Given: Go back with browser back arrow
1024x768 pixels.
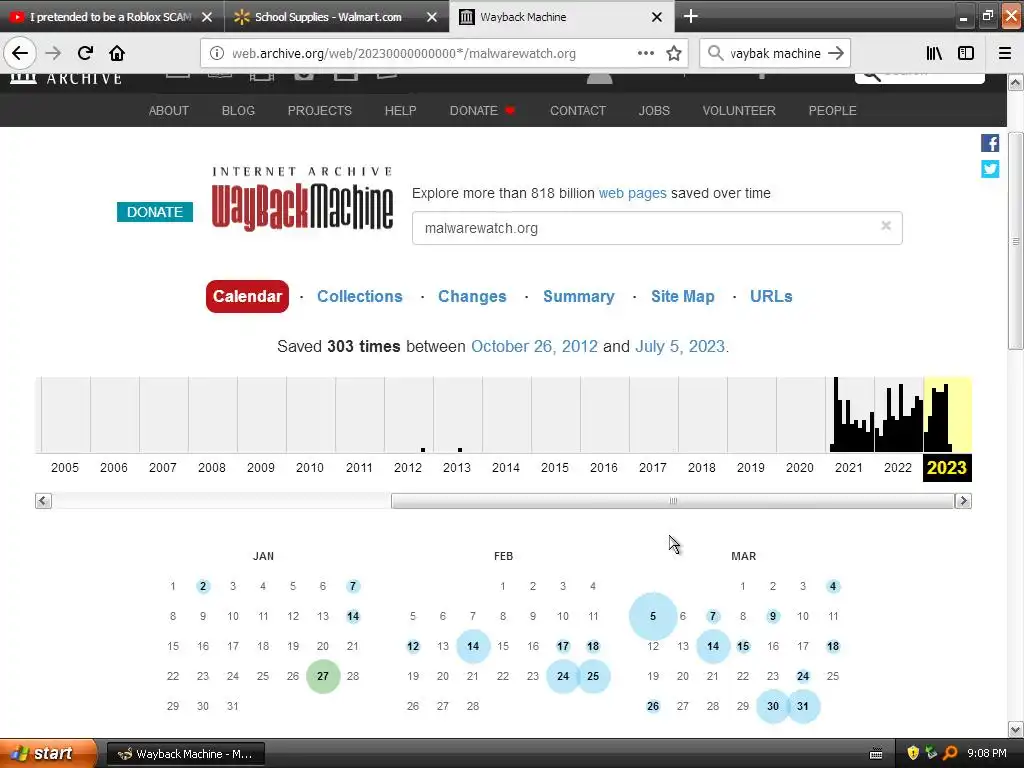Looking at the screenshot, I should point(20,53).
